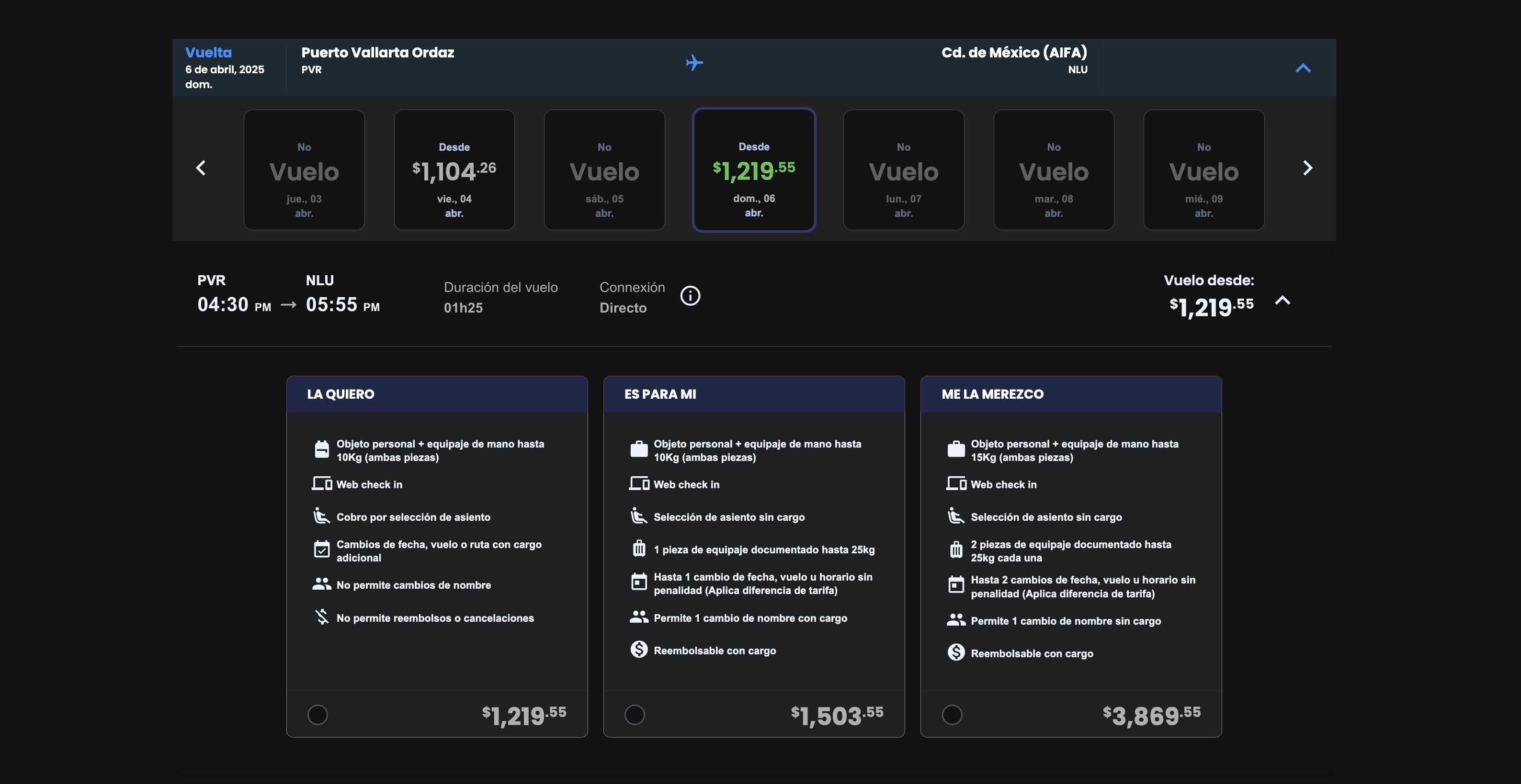Click web check-in icon in ES PARA MI

(x=638, y=484)
